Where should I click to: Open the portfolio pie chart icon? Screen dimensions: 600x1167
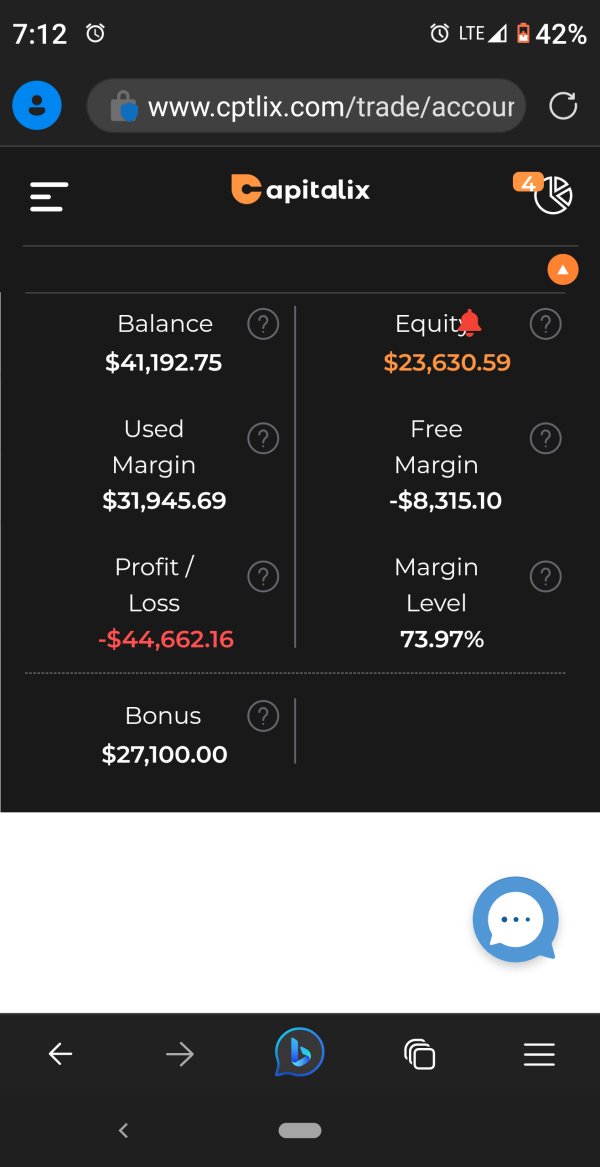(x=552, y=195)
